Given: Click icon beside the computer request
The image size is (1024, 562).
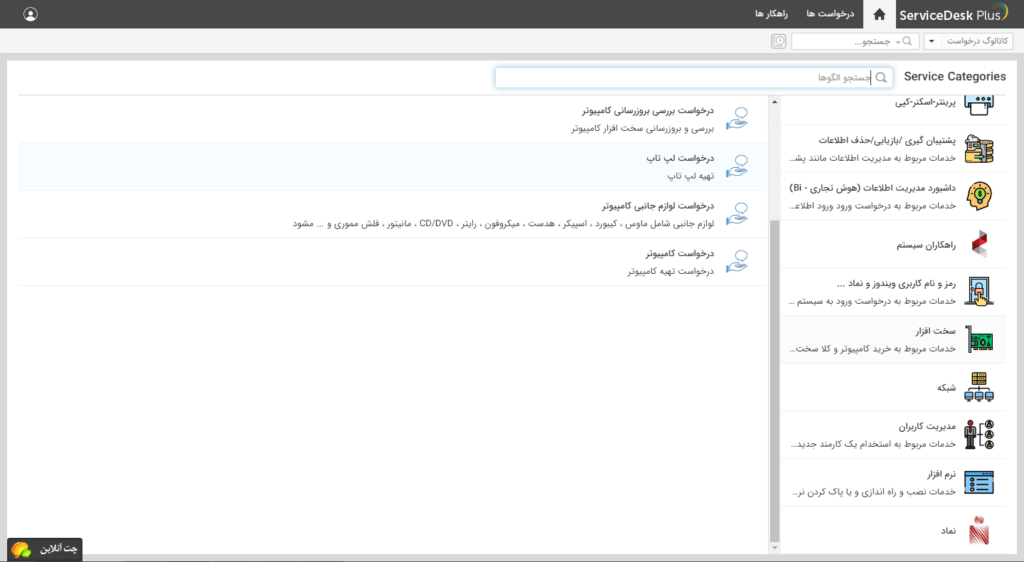Looking at the screenshot, I should coord(737,262).
